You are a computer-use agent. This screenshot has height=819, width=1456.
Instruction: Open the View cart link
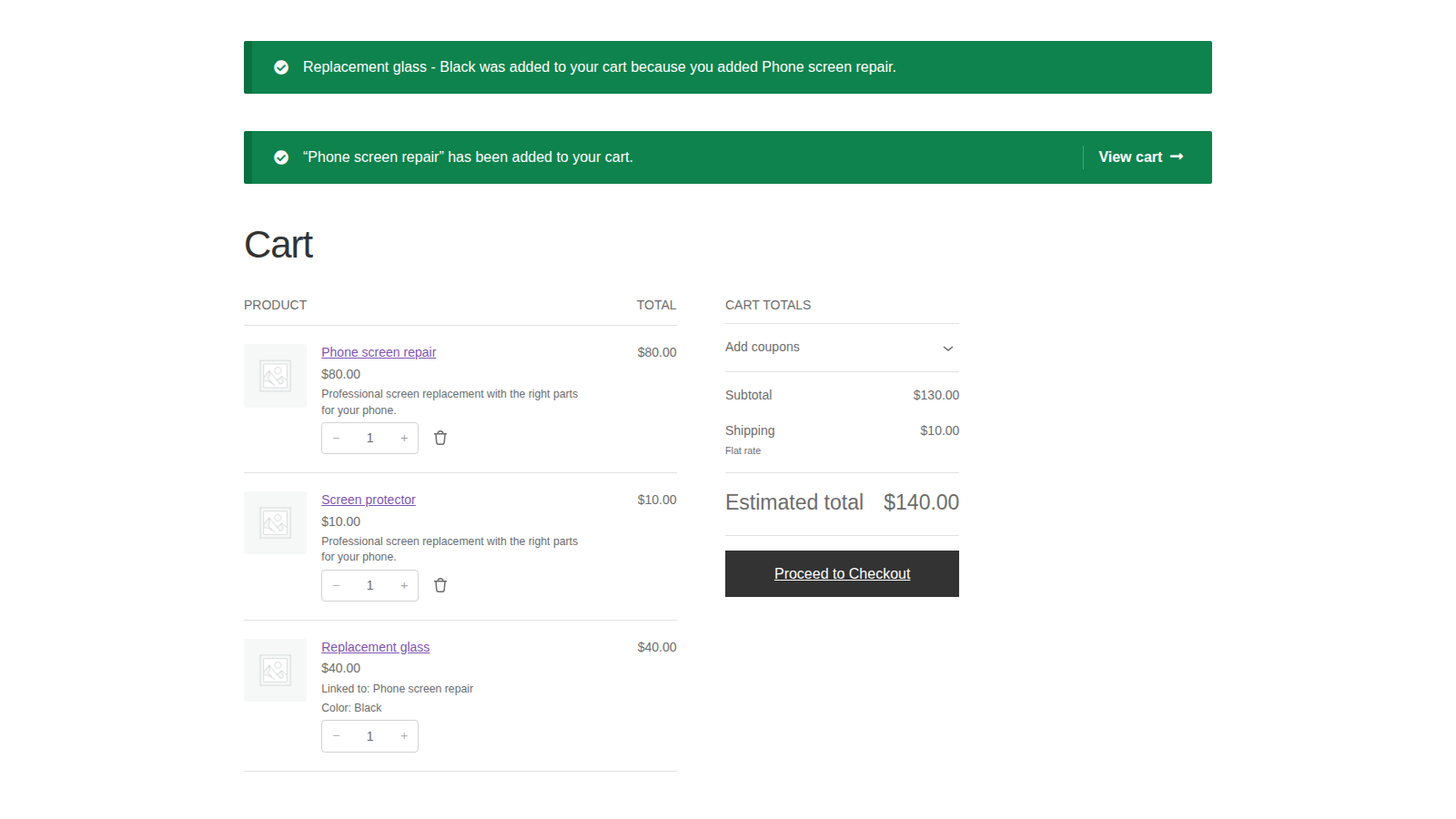(1140, 157)
